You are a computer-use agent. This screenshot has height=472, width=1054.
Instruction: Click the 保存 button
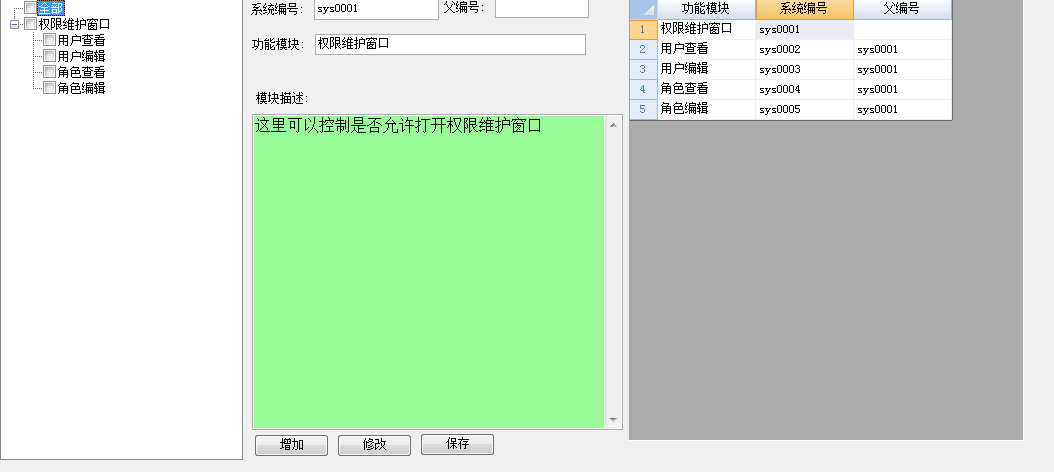click(457, 444)
